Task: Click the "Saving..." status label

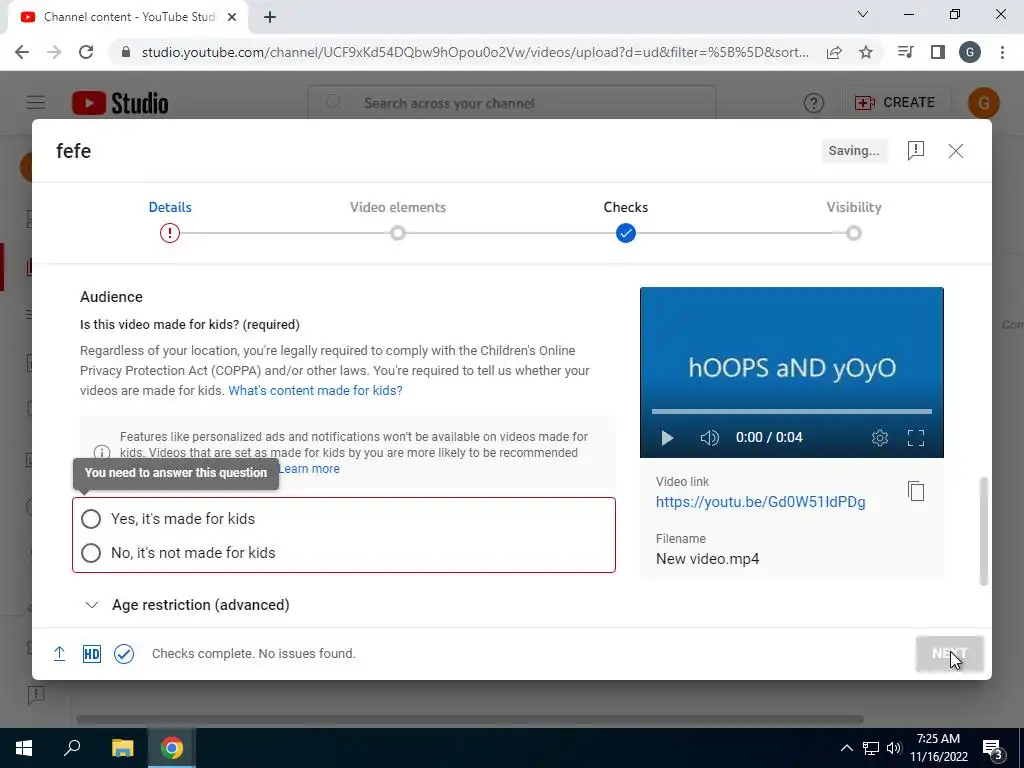Action: pyautogui.click(x=854, y=151)
